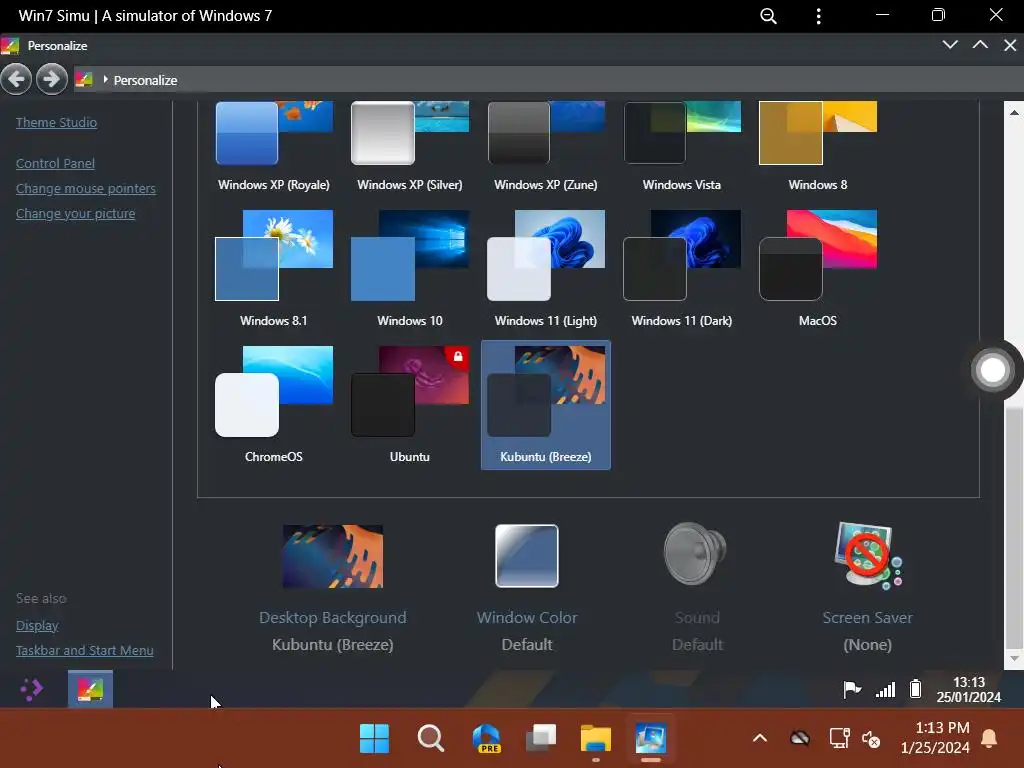Select the Windows XP (Silver) theme
The height and width of the screenshot is (768, 1024).
point(409,147)
